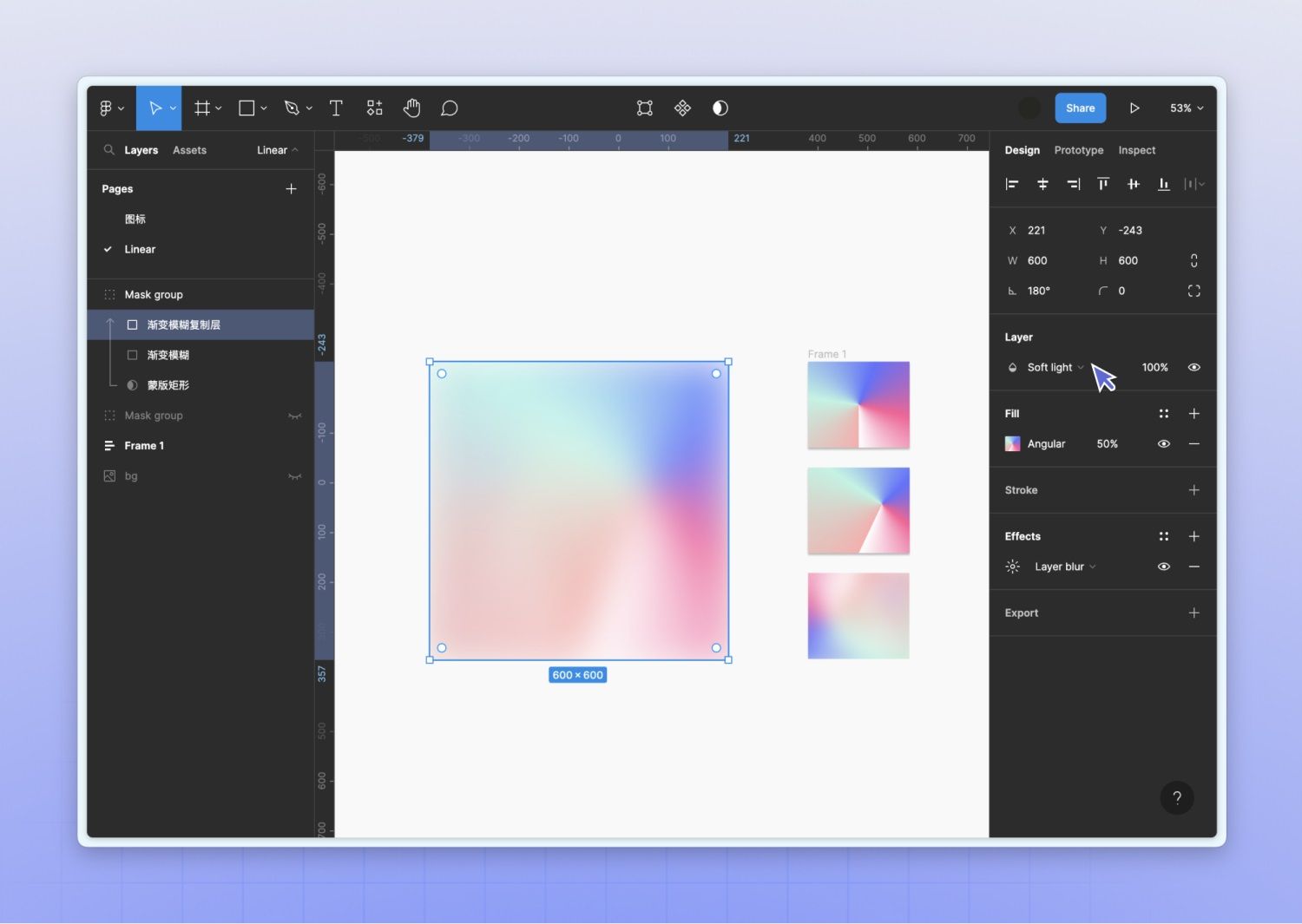Add a new effect
This screenshot has width=1302, height=924.
1194,536
